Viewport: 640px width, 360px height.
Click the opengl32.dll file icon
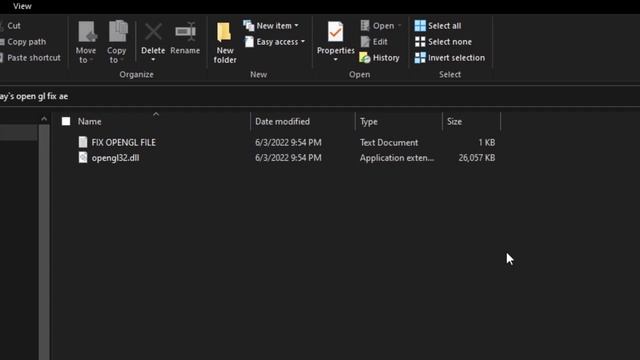tap(83, 158)
